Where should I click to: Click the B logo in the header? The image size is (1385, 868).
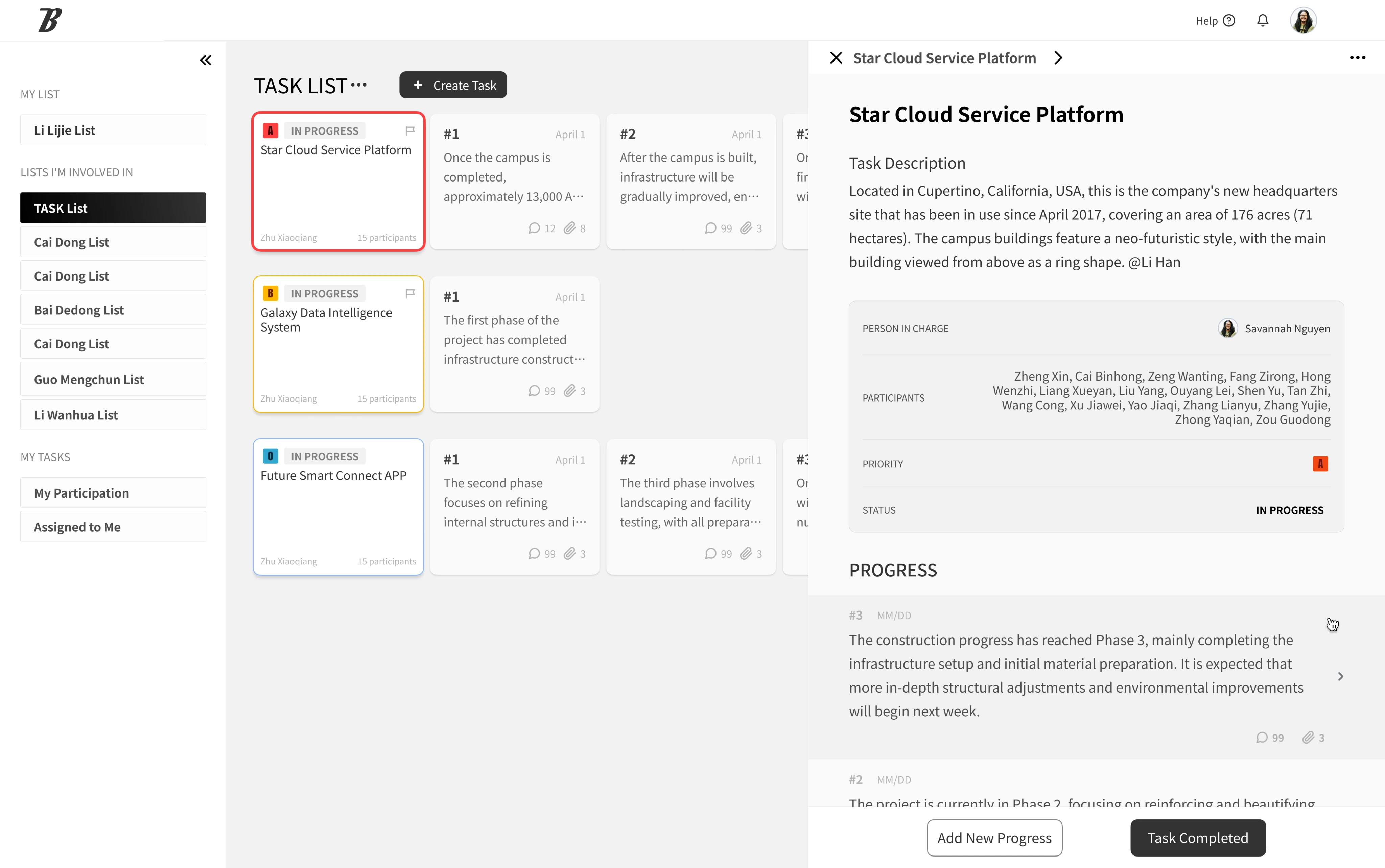49,20
